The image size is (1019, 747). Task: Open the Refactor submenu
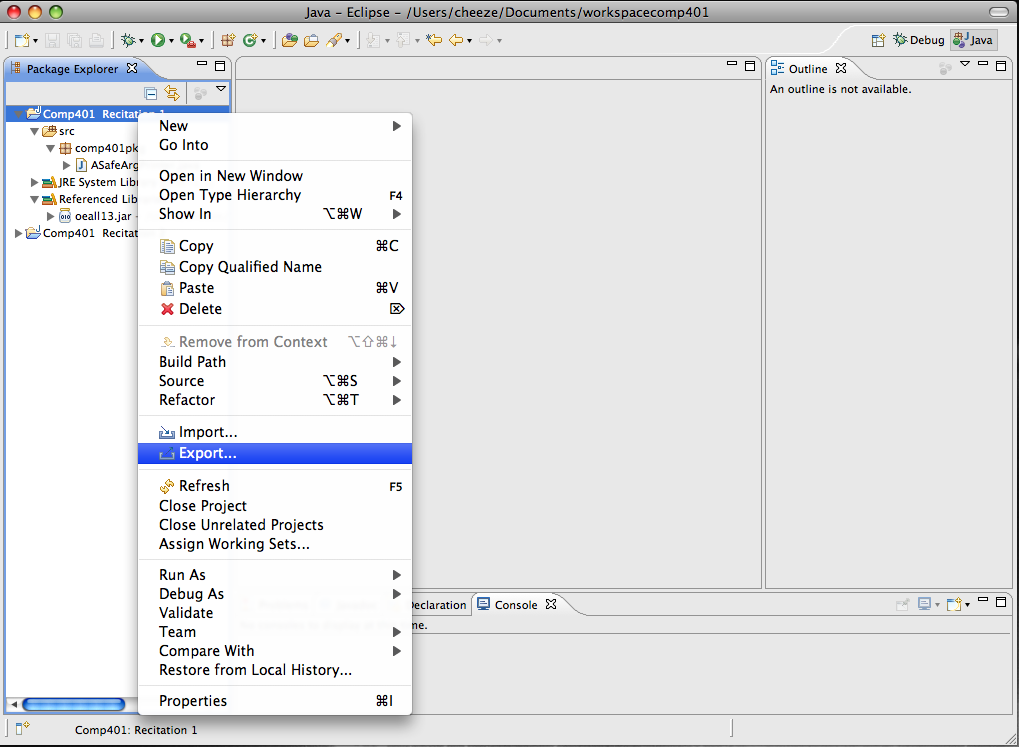[x=275, y=400]
